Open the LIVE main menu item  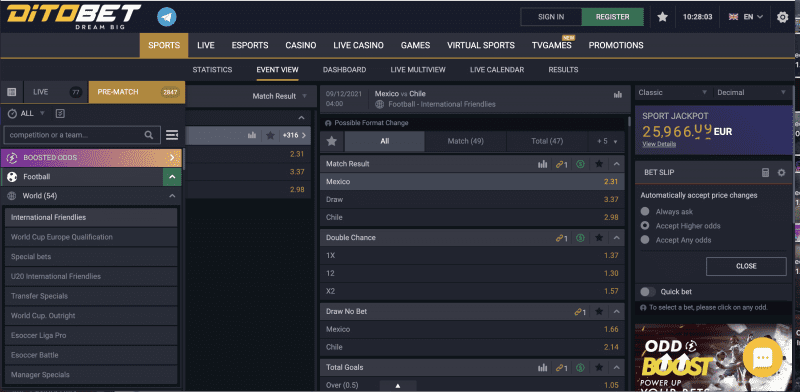[x=206, y=45]
